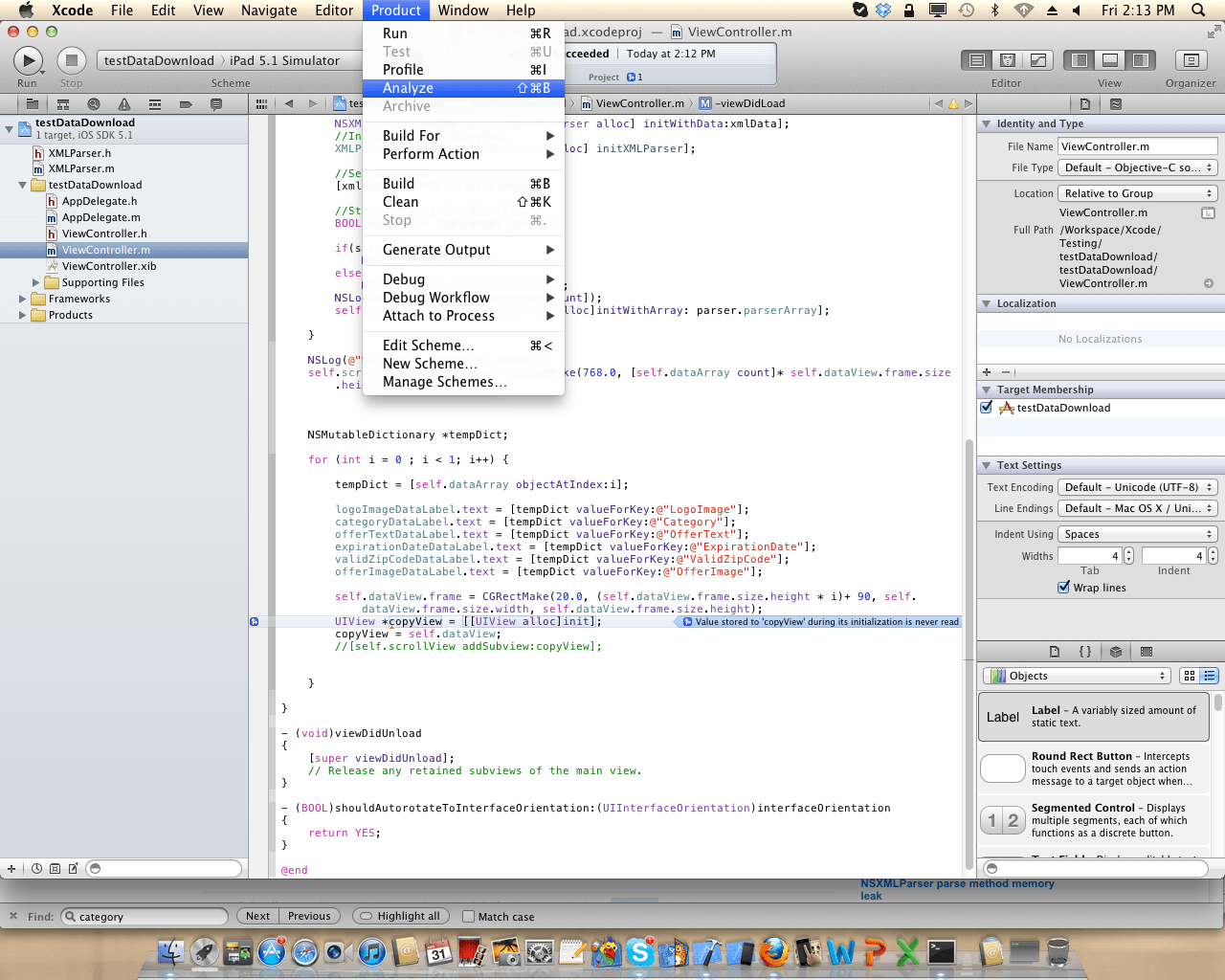Open the Indent Using Spaces dropdown
Viewport: 1225px width, 980px height.
(x=1138, y=534)
